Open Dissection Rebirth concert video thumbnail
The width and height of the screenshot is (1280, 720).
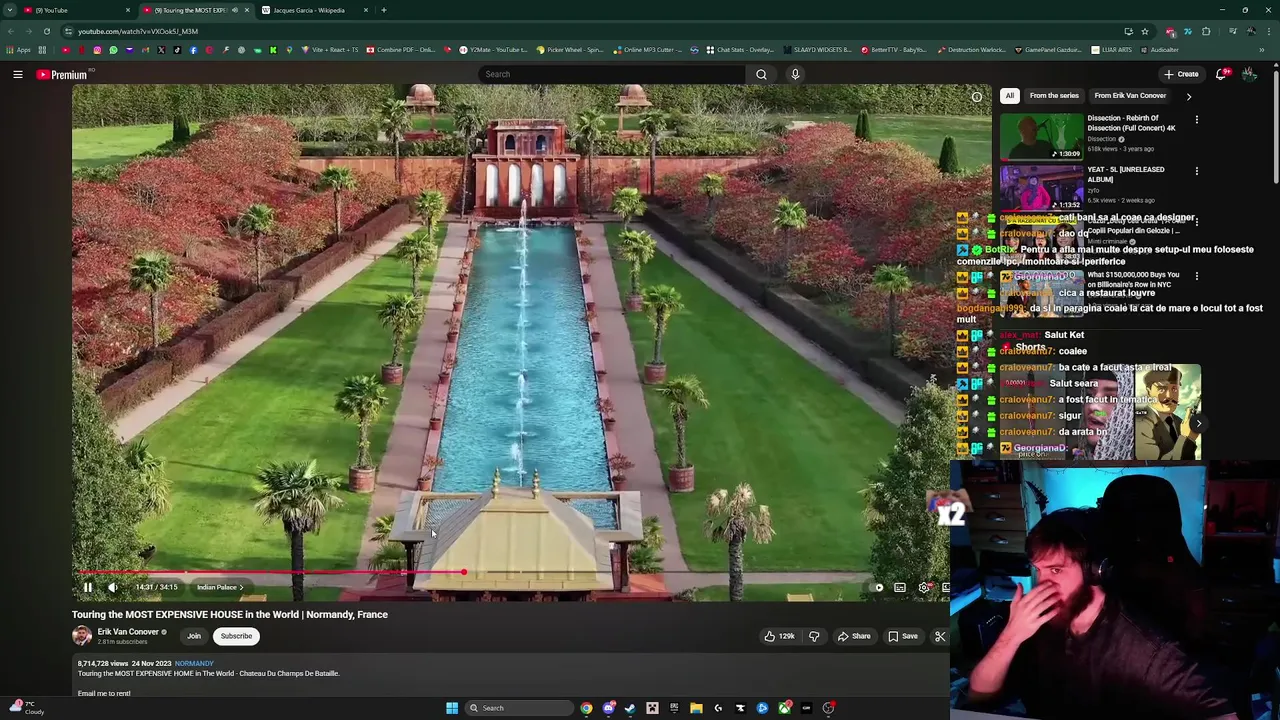1041,136
